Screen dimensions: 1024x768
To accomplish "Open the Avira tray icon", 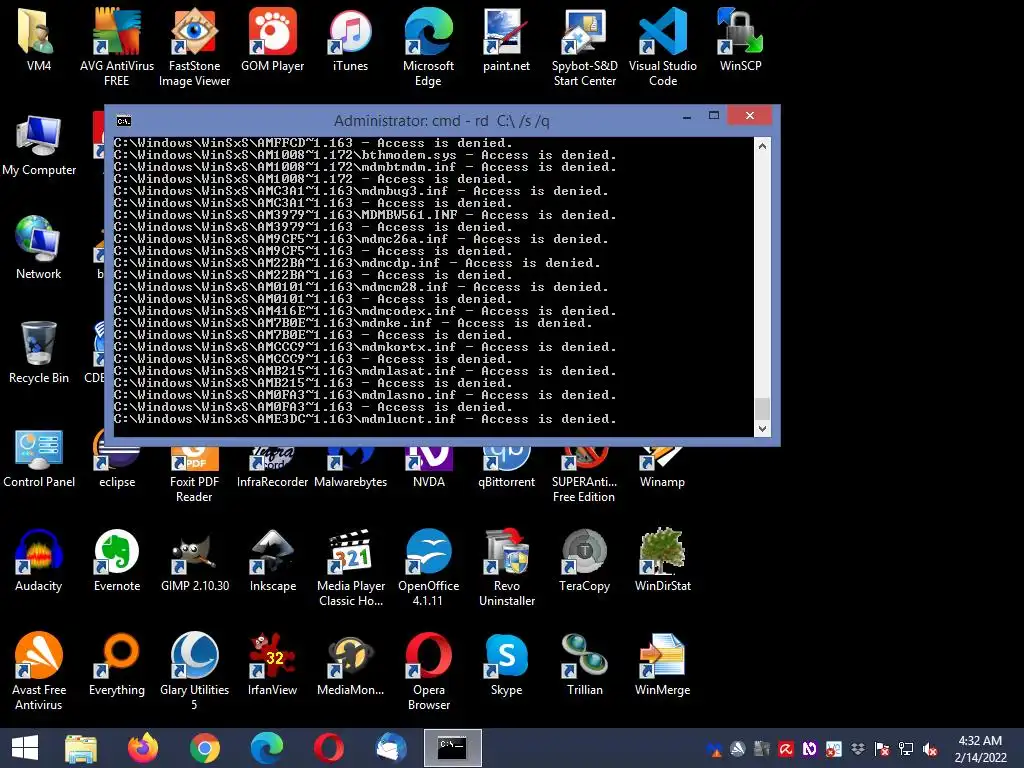I will pos(786,749).
